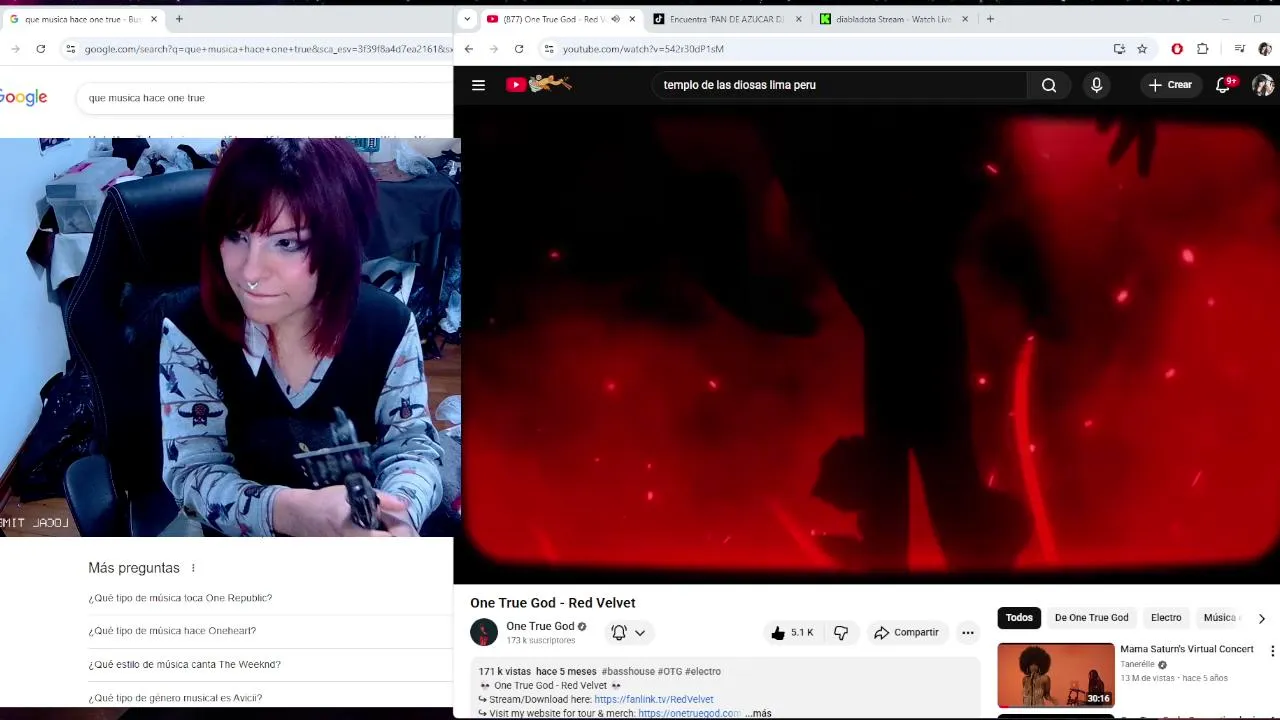Screen dimensions: 1280x720
Task: Click Mama Saturn's Virtual Concert title
Action: (x=1186, y=649)
